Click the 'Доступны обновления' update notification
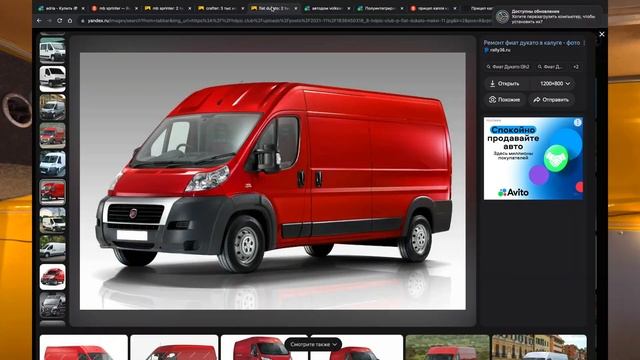Viewport: 640px width, 360px height. click(547, 17)
